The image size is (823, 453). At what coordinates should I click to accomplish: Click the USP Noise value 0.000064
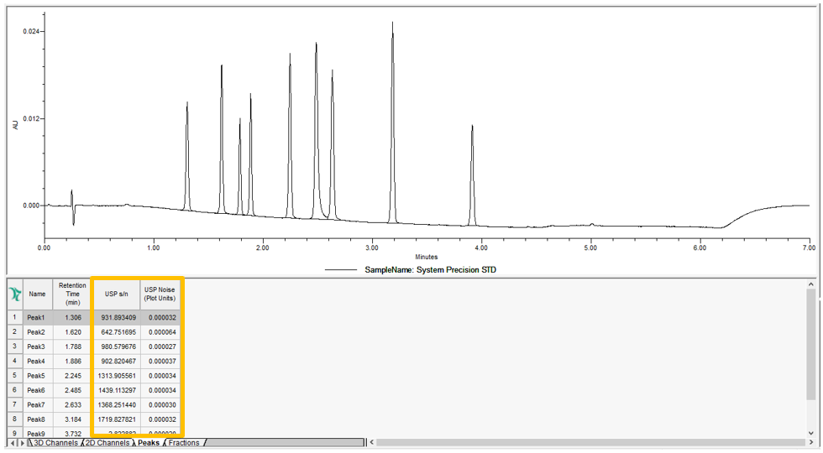(161, 332)
